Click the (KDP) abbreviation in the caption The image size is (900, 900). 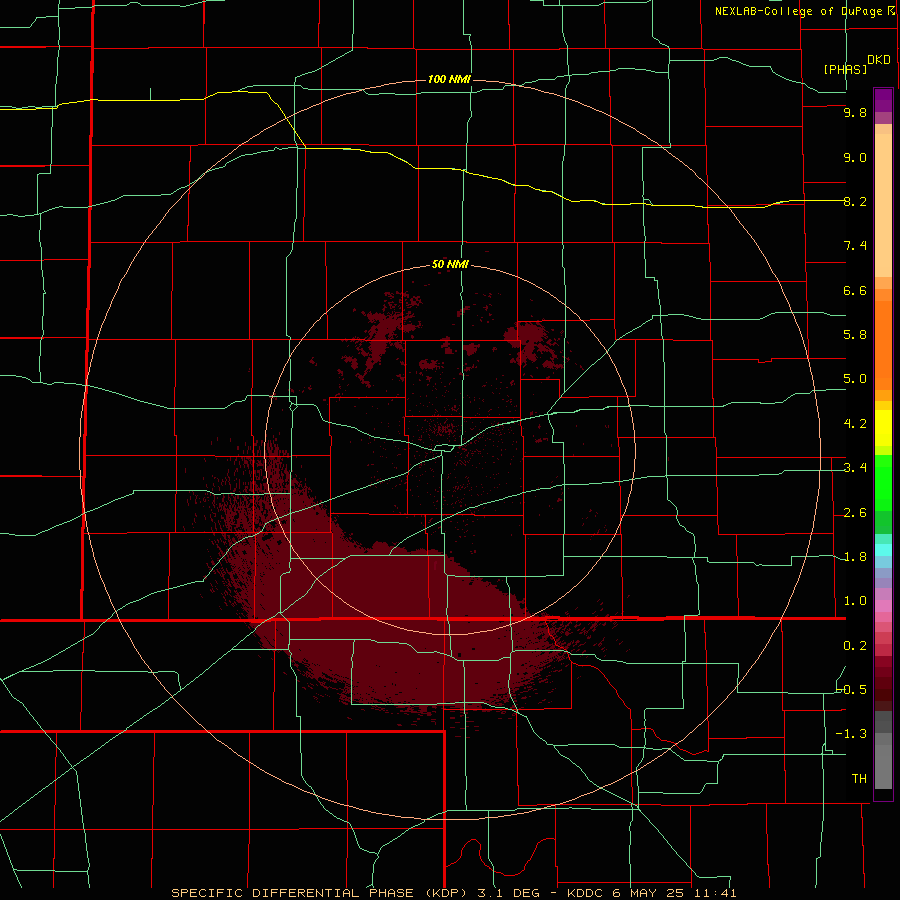[x=446, y=893]
